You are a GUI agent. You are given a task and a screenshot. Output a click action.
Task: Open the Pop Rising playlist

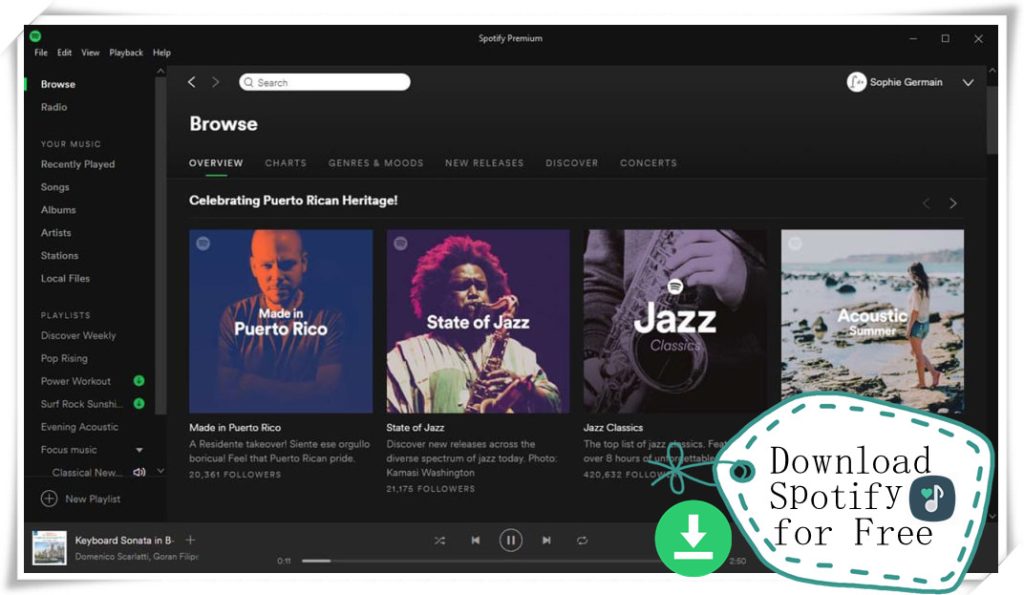64,359
